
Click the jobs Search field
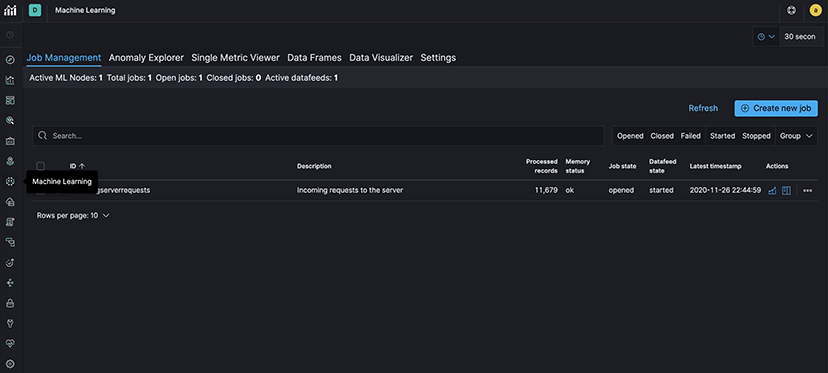318,136
